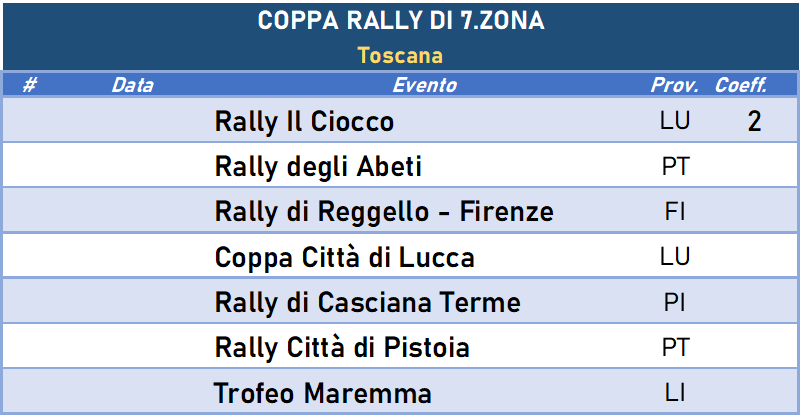Click the Evento column header
Viewport: 800px width, 415px height.
pyautogui.click(x=424, y=85)
